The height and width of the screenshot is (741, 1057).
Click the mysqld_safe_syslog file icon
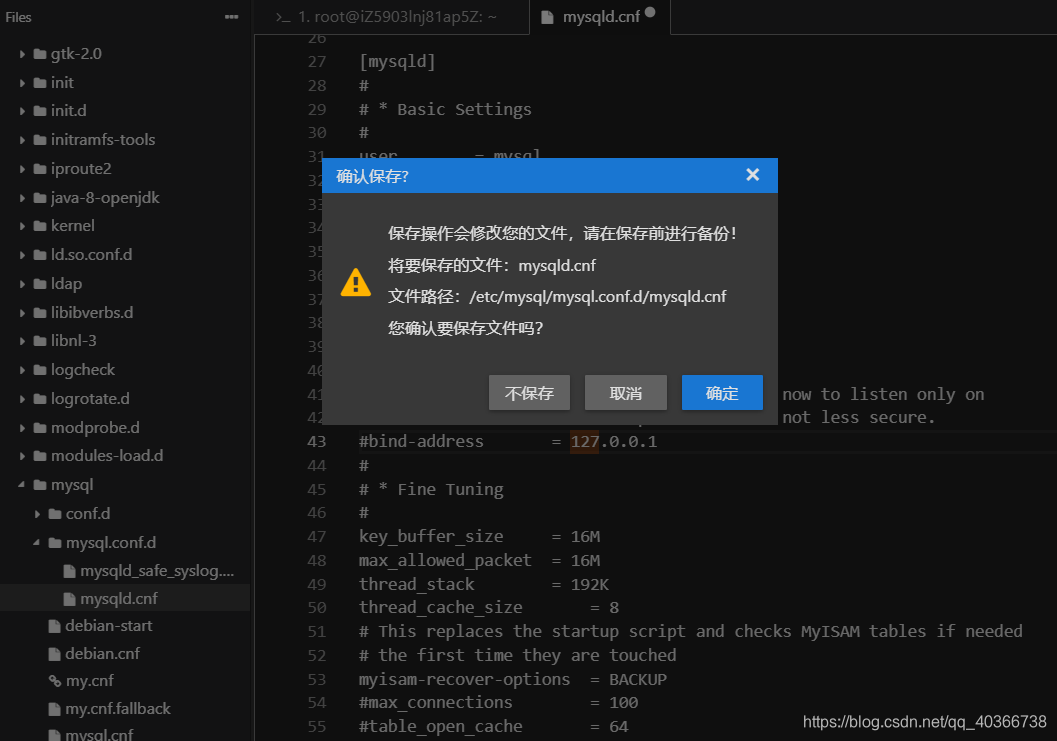pyautogui.click(x=69, y=571)
